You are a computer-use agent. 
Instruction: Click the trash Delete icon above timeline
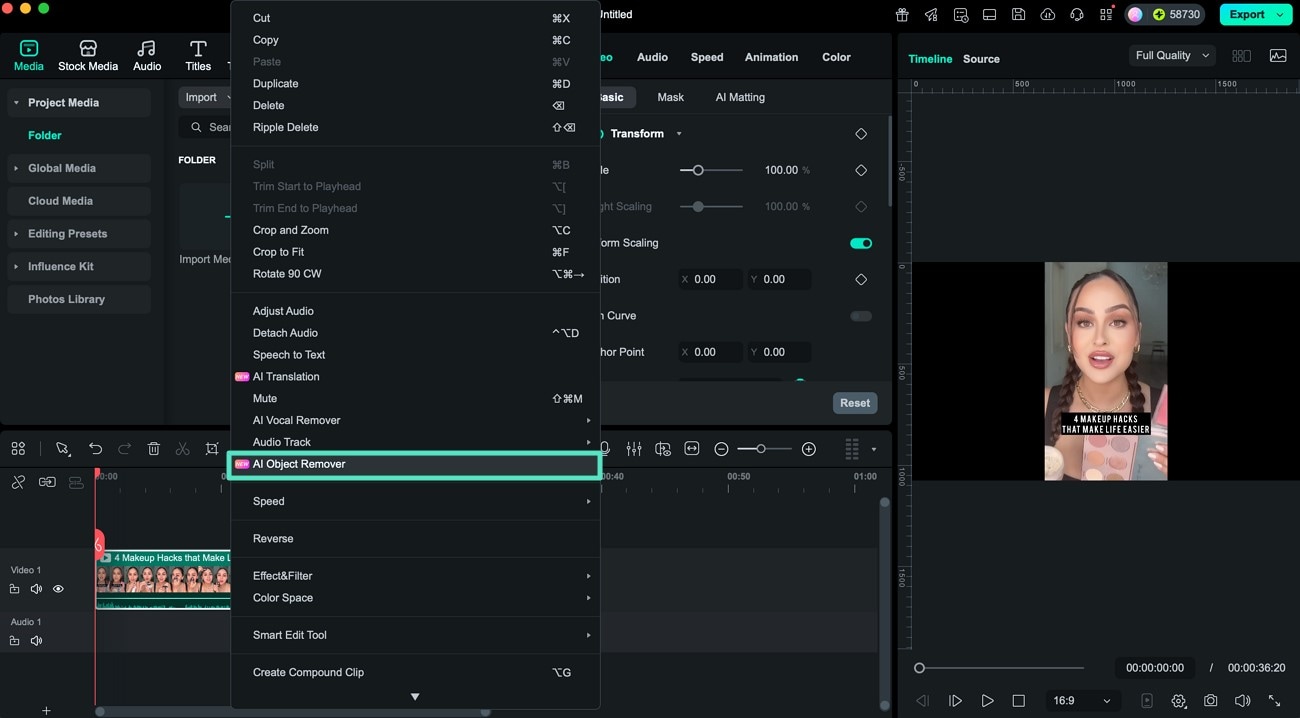(x=154, y=448)
